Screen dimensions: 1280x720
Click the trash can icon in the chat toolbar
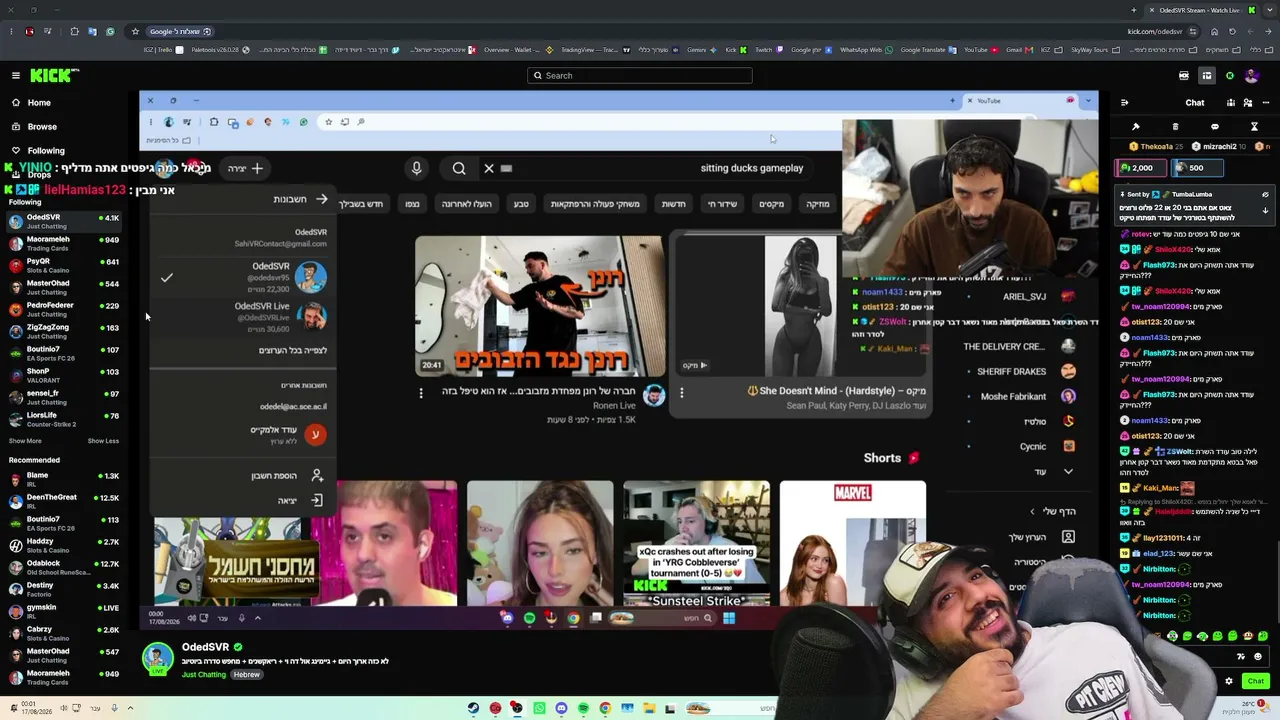(x=1175, y=127)
